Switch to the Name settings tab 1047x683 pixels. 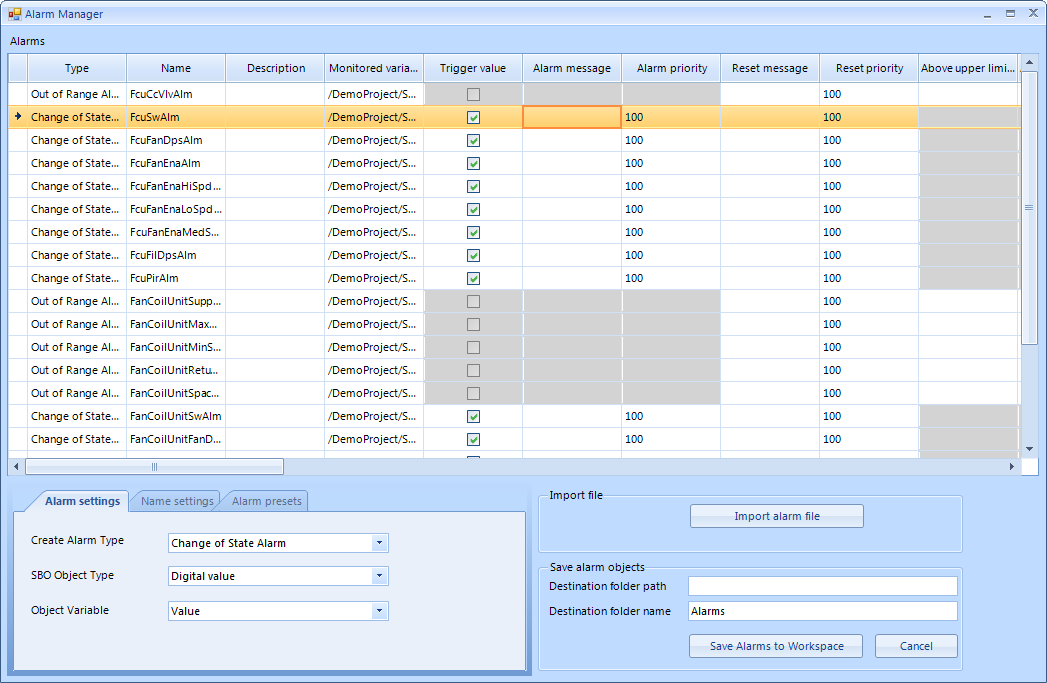click(177, 501)
